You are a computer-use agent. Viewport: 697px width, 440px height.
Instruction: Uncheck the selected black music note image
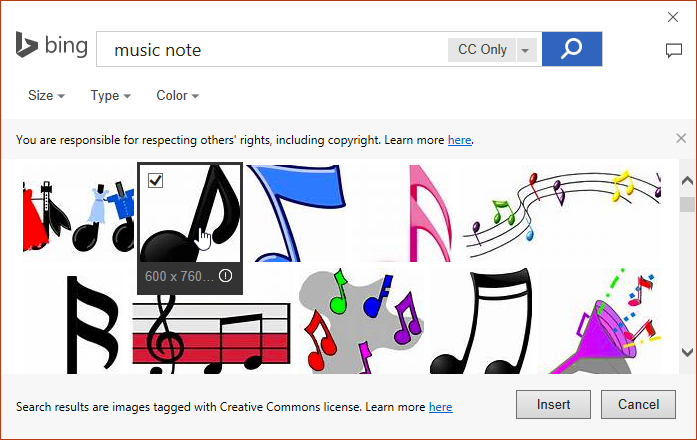(x=156, y=180)
